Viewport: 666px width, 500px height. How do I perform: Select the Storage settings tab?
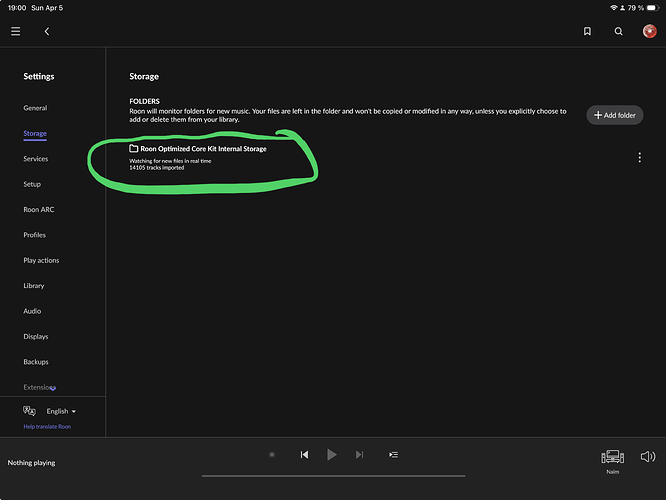coord(35,133)
